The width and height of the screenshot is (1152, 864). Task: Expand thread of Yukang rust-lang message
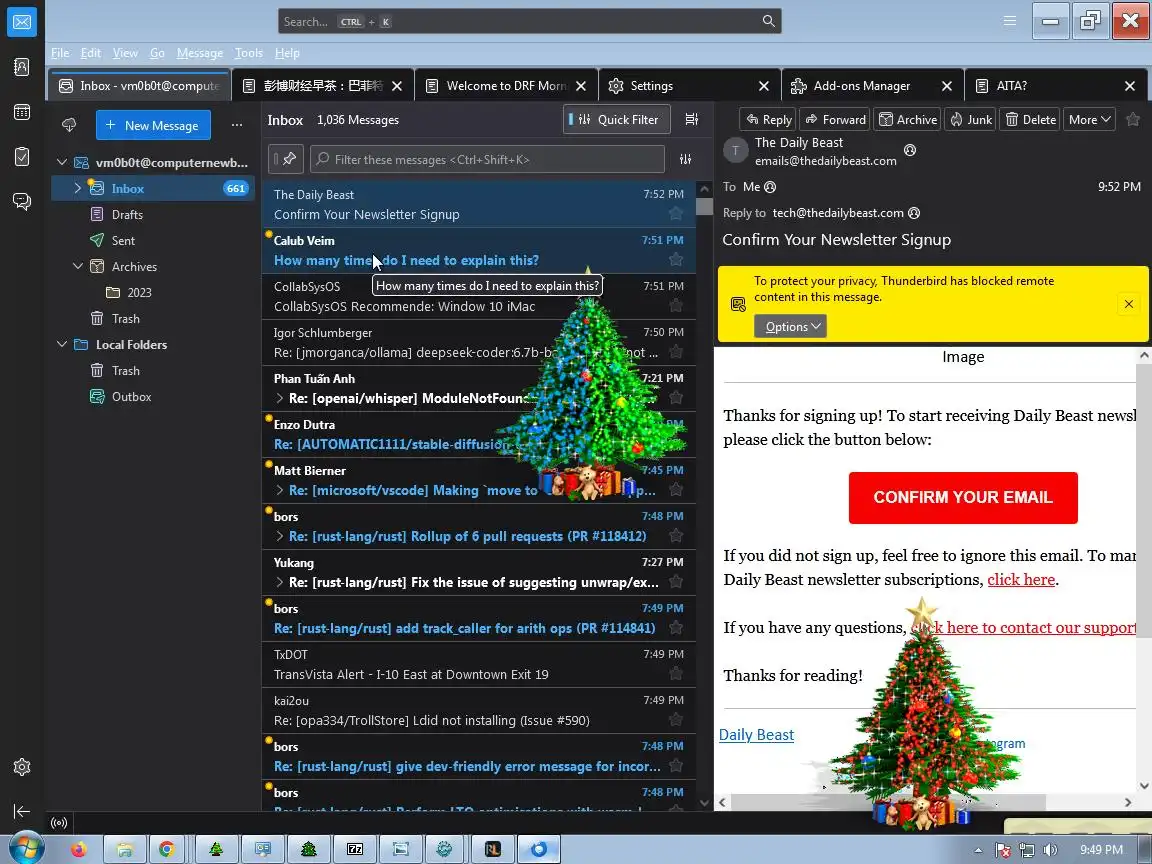click(x=280, y=582)
